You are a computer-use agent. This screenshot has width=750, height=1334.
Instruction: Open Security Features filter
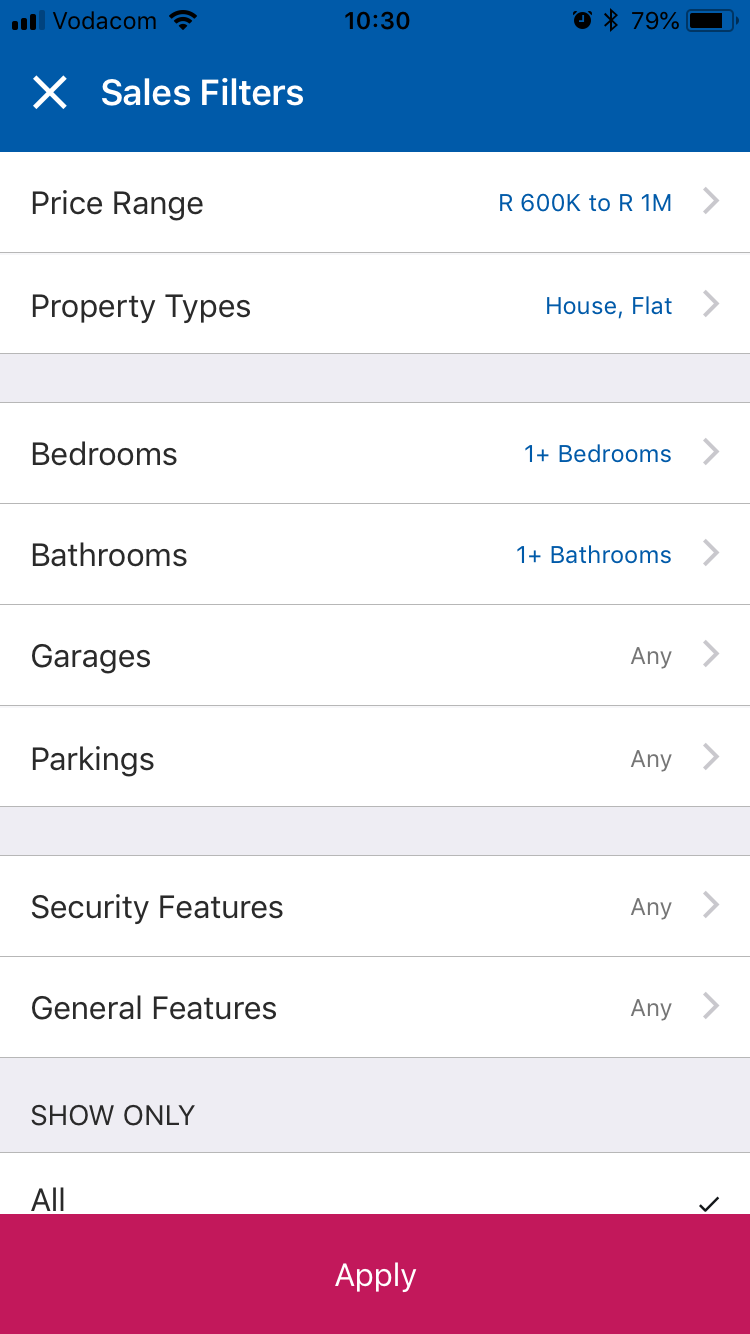pos(375,907)
